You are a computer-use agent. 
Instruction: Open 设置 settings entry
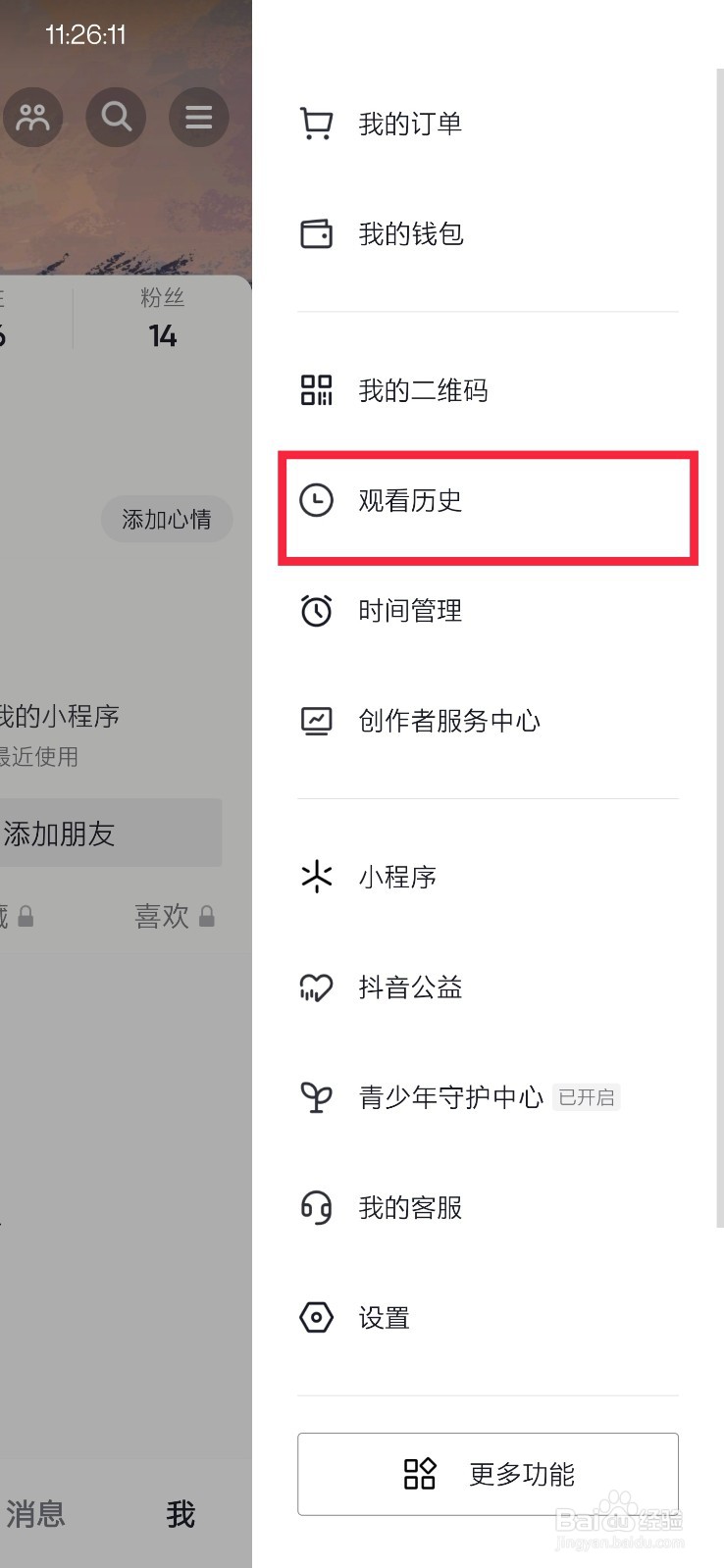tap(383, 1318)
